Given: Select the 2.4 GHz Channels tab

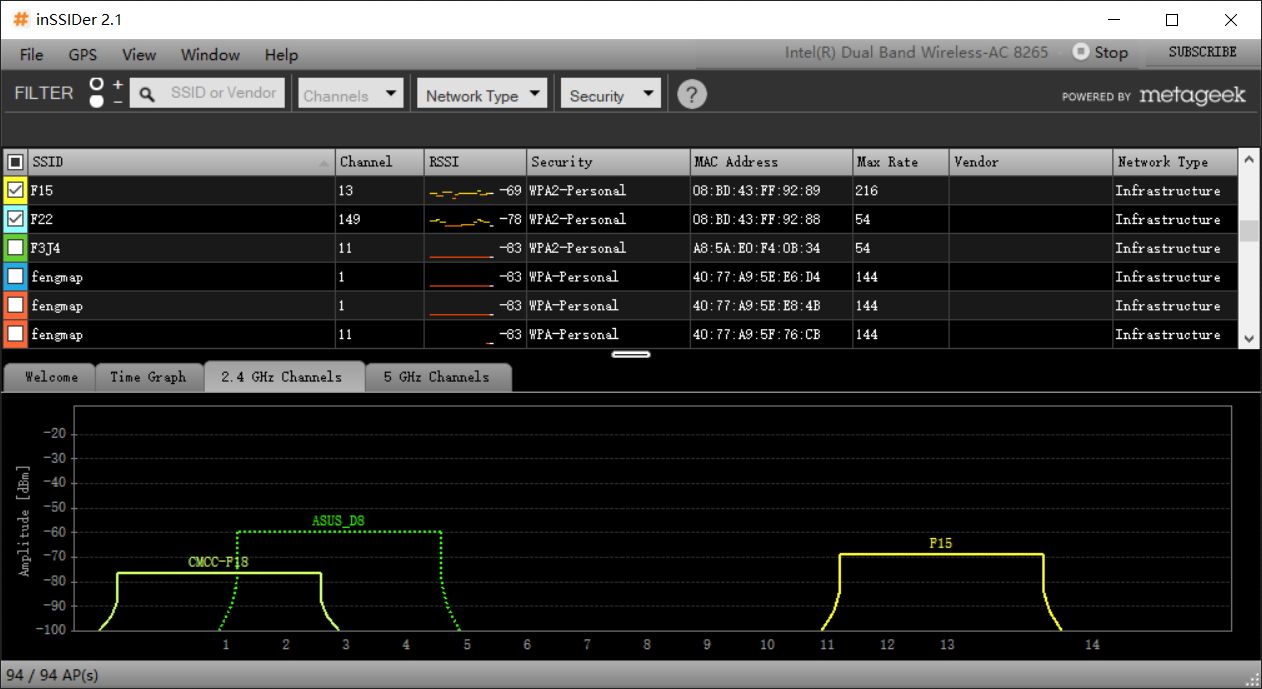Looking at the screenshot, I should tap(282, 377).
